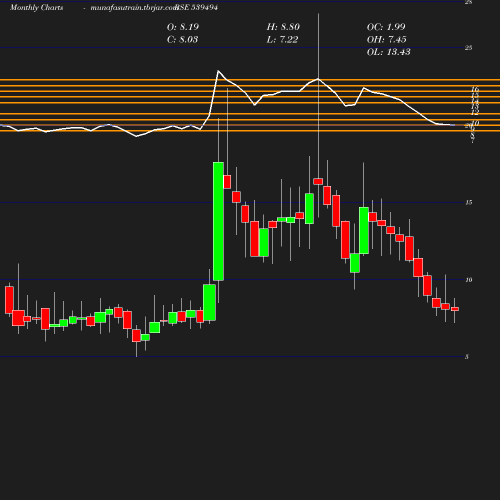Viewport: 500px width, 500px height.
Task: Click the low value L: 7.22
Action: pos(282,40)
